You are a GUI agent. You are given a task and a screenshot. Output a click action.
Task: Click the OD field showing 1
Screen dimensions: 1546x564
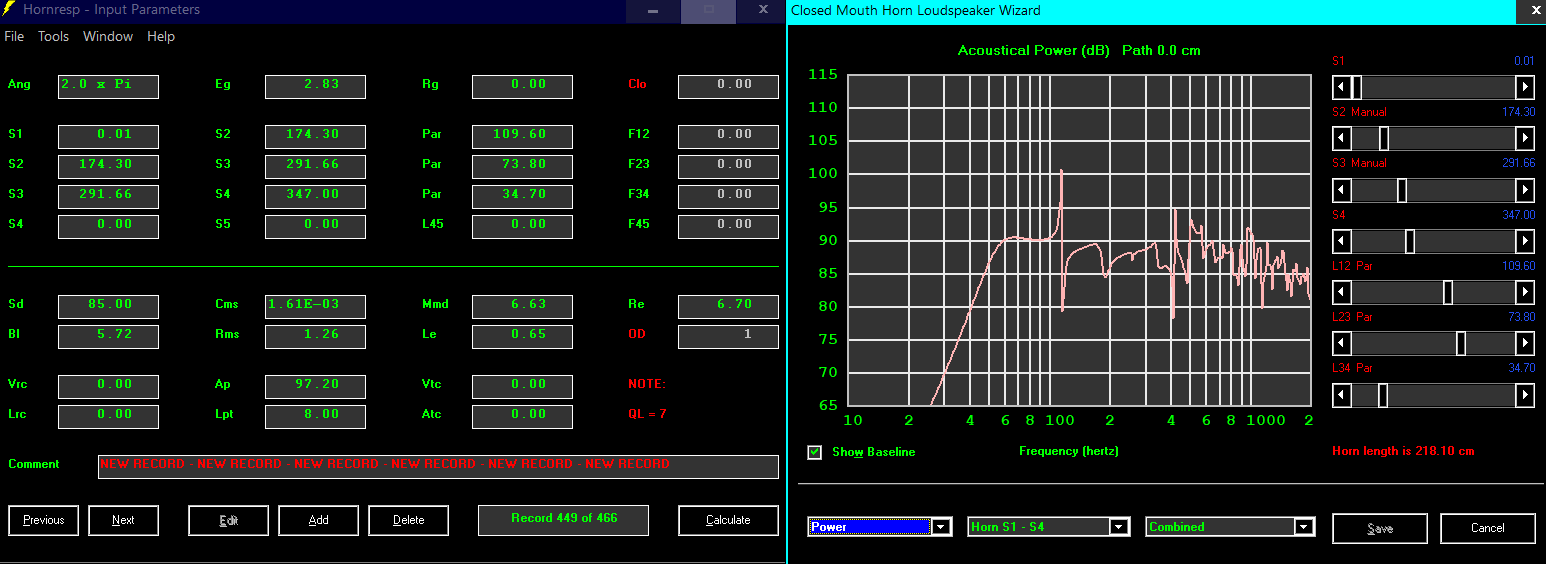coord(728,336)
